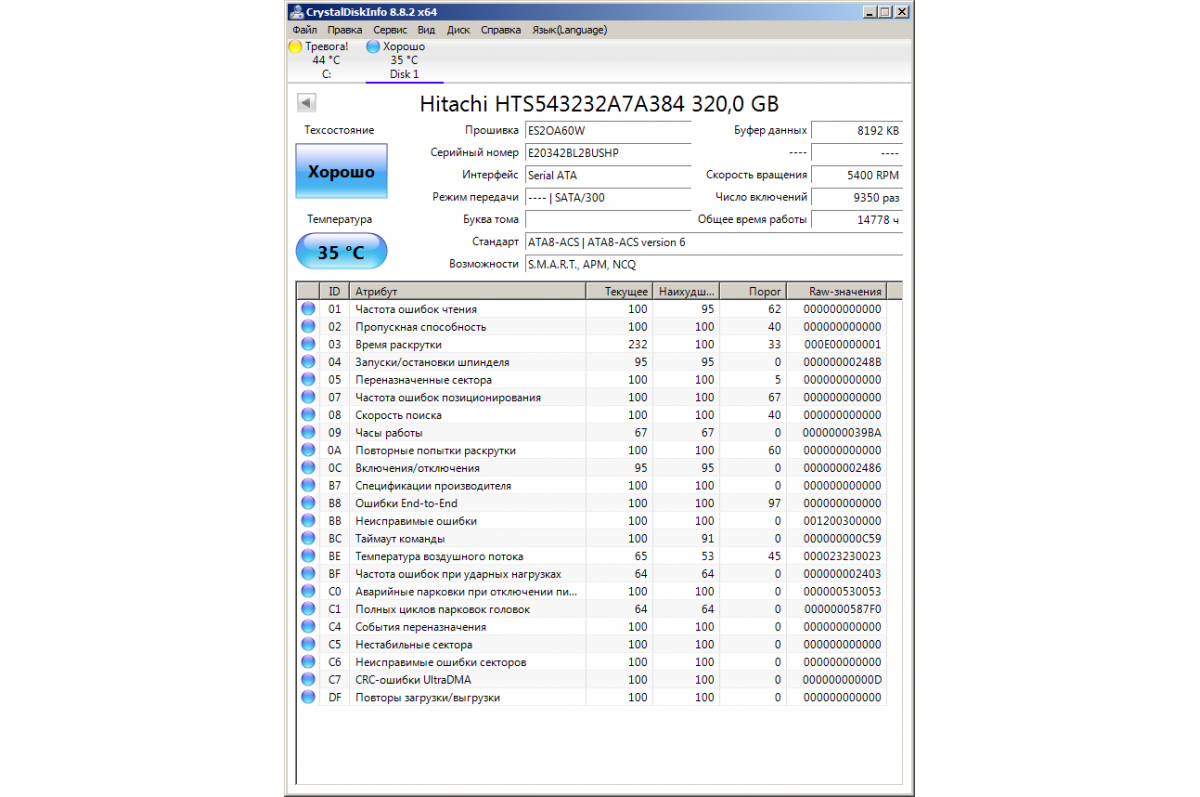1200x797 pixels.
Task: Click the disk title Hitachi HTS543232A7A384
Action: [599, 104]
